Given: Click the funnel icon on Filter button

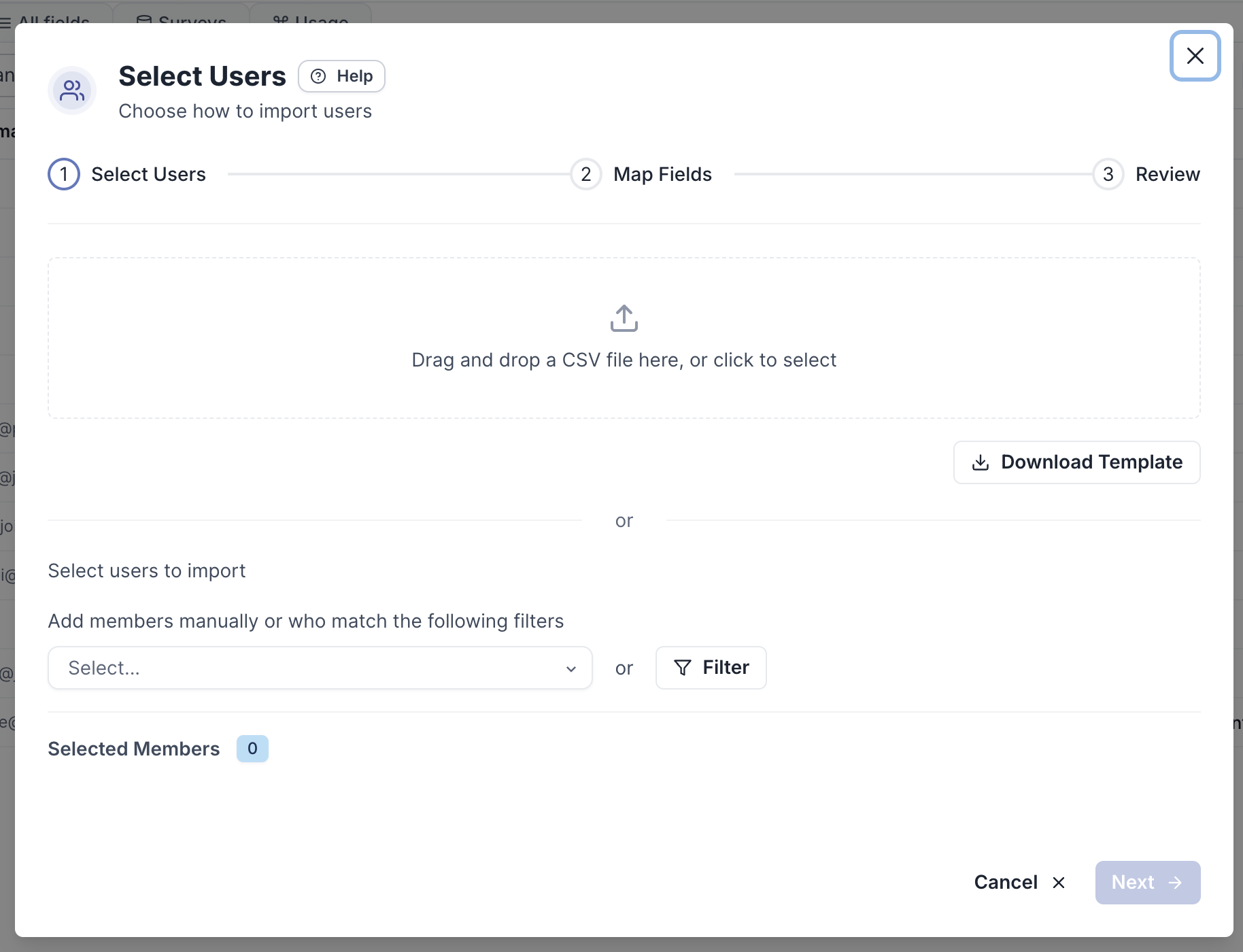Looking at the screenshot, I should tap(683, 668).
